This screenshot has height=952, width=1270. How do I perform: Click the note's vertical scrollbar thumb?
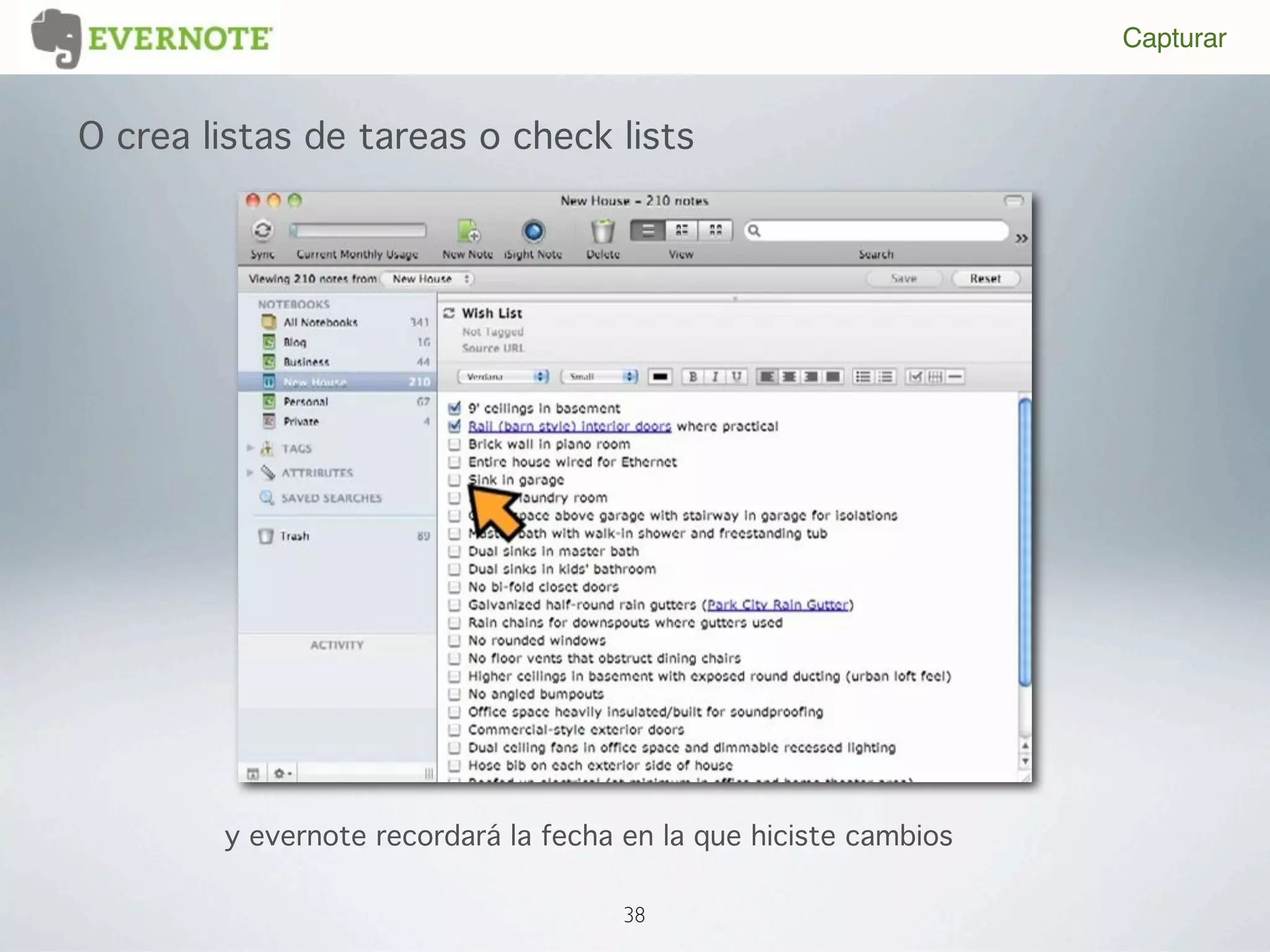1025,542
